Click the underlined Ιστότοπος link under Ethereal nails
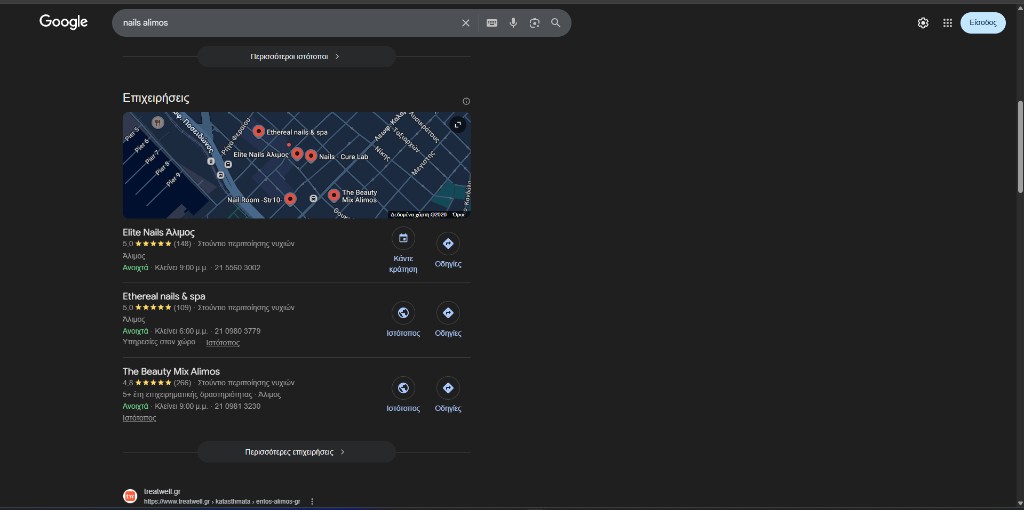 (x=223, y=342)
